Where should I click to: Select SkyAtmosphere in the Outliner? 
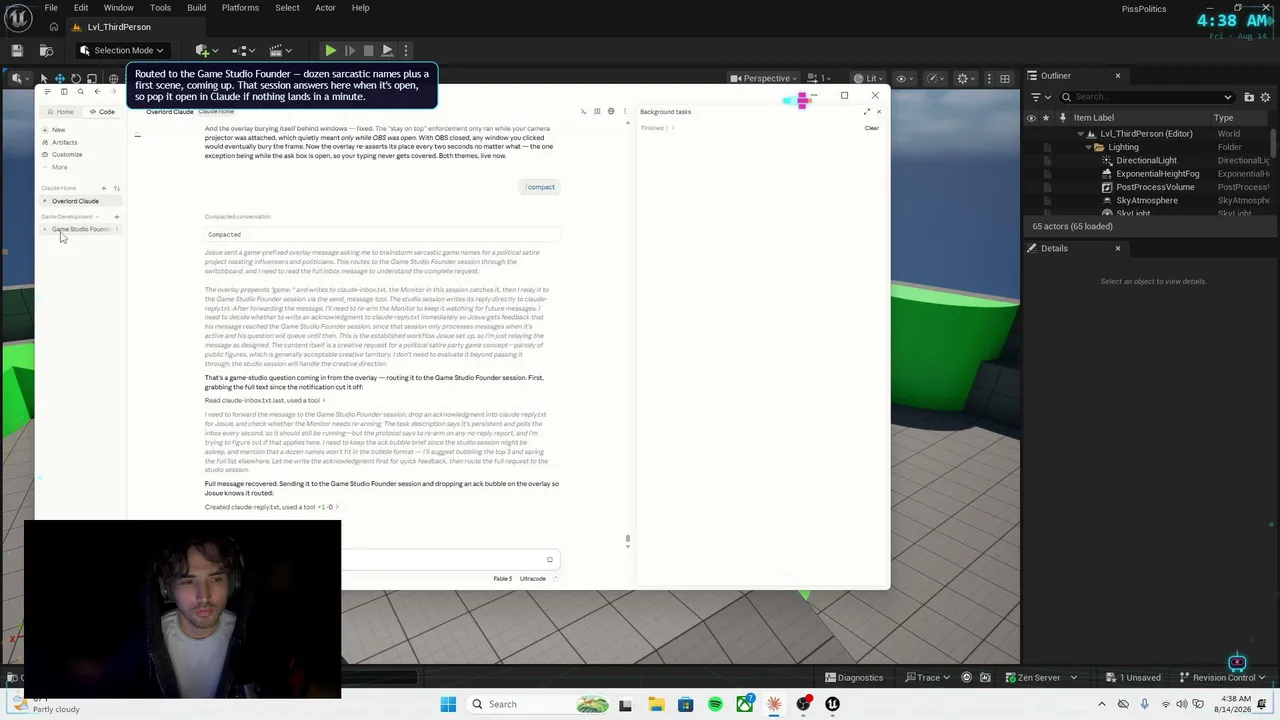click(1147, 200)
